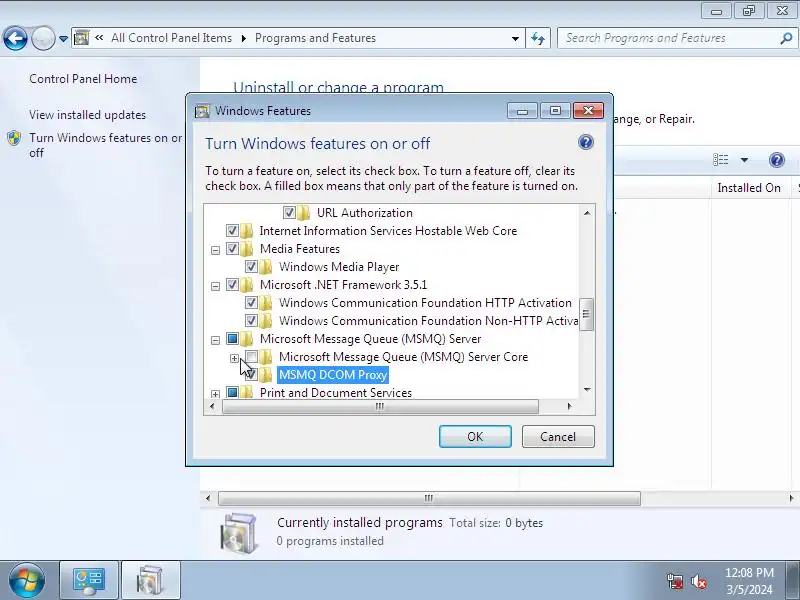The height and width of the screenshot is (600, 800).
Task: Click the features list scroll down arrow
Action: (587, 390)
